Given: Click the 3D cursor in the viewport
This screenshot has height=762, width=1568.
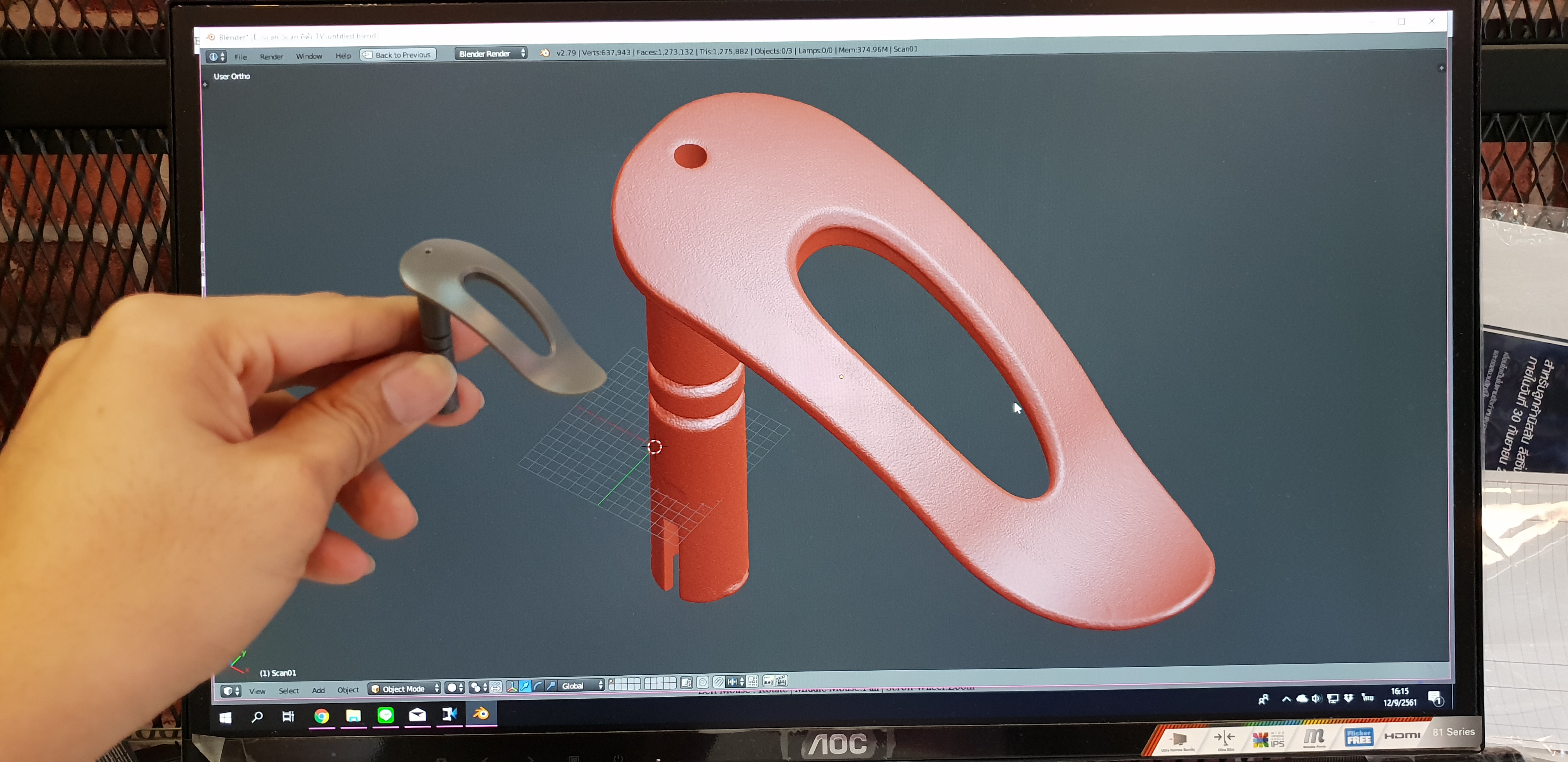Looking at the screenshot, I should (x=655, y=447).
